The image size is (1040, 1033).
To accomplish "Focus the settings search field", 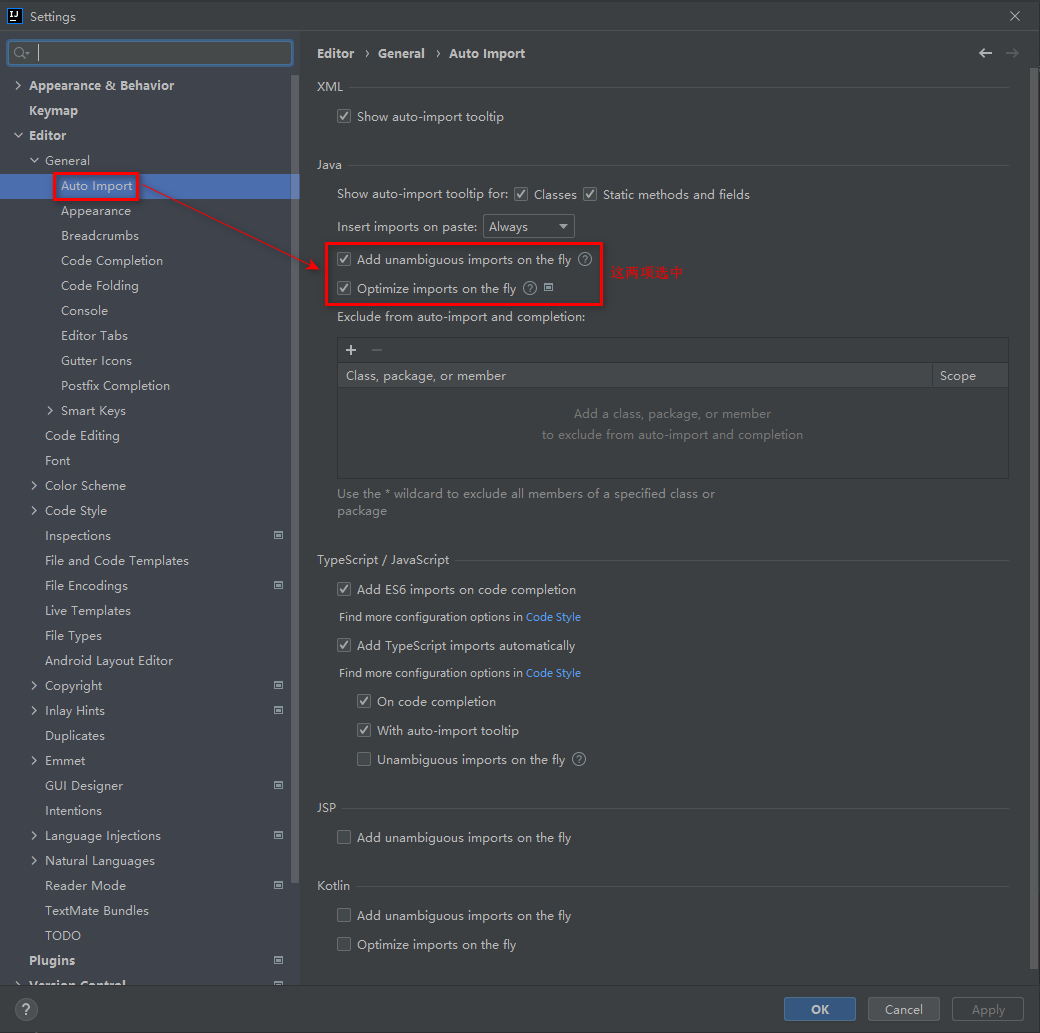I will tap(150, 52).
